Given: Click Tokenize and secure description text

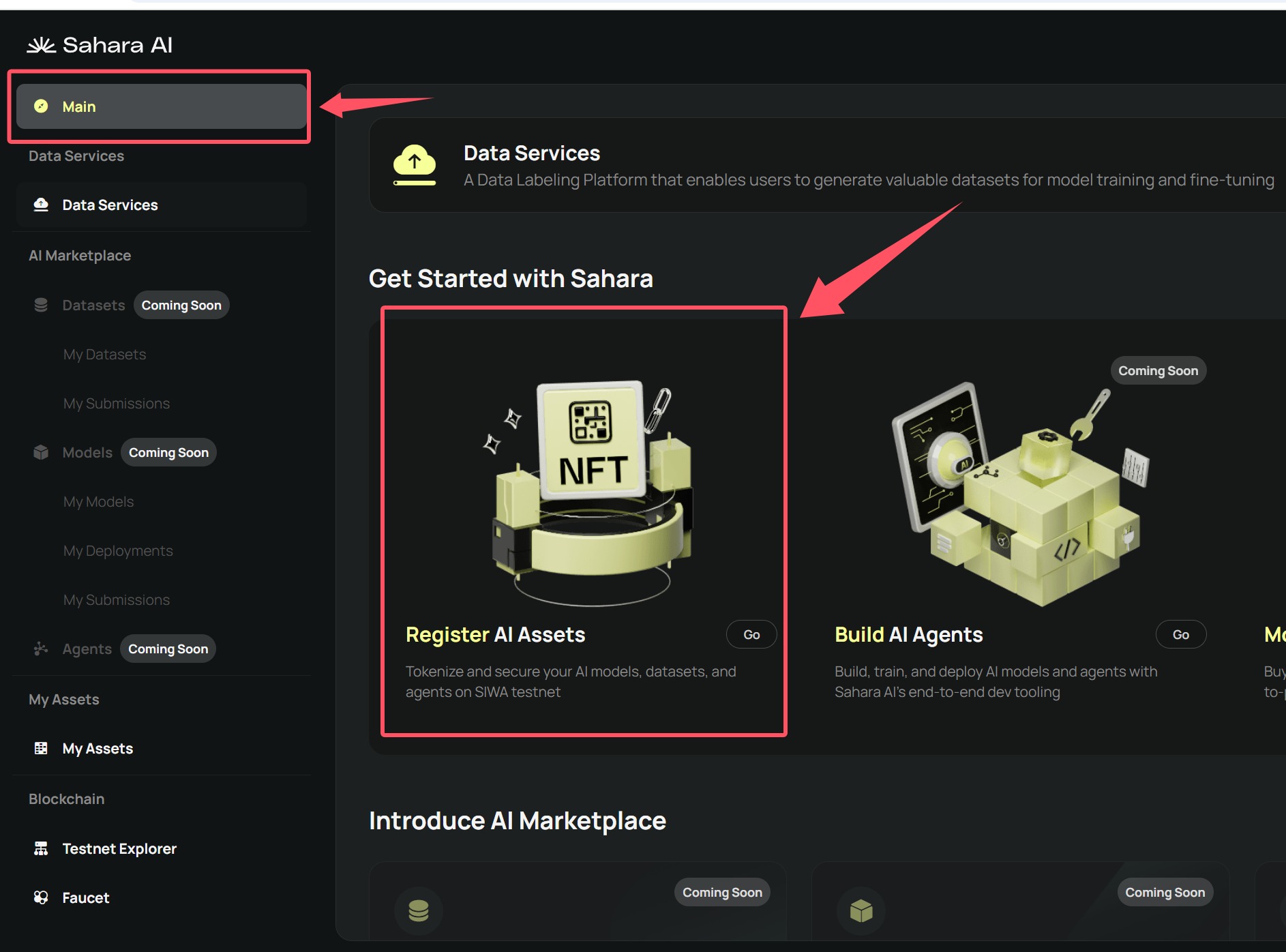Looking at the screenshot, I should [571, 681].
